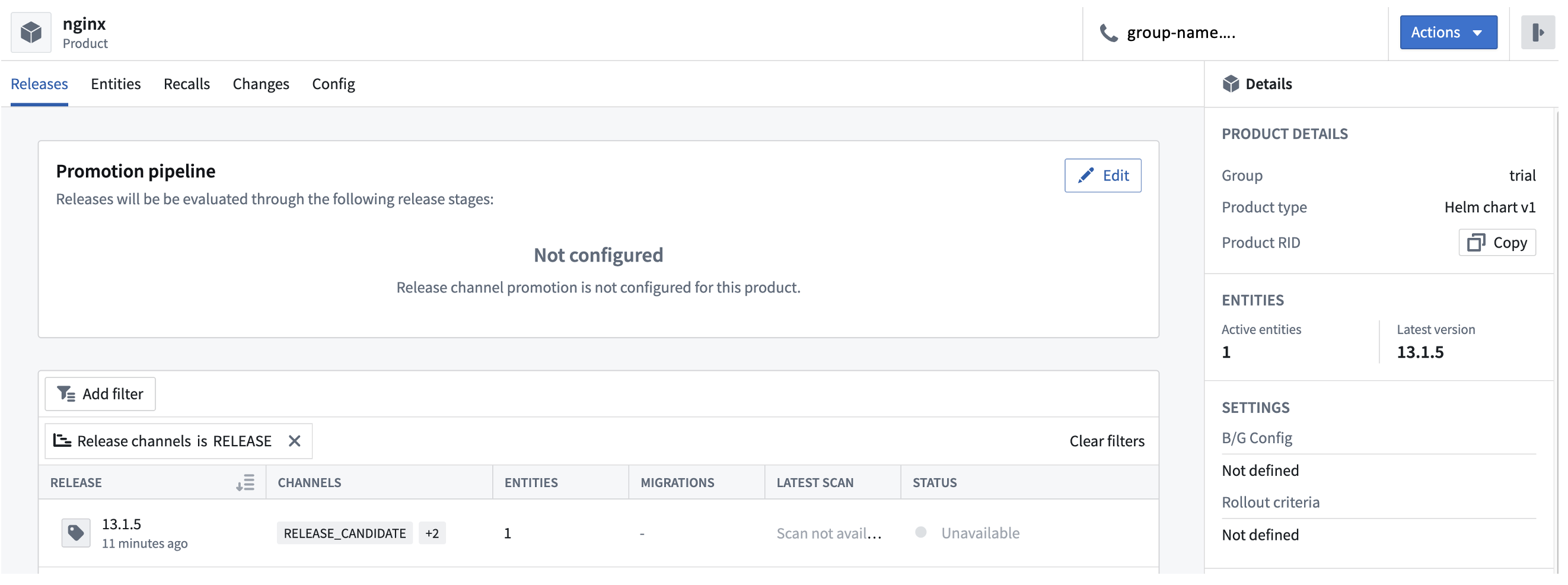Screen dimensions: 1568x585
Task: Click the Release channels filter chip
Action: click(179, 441)
